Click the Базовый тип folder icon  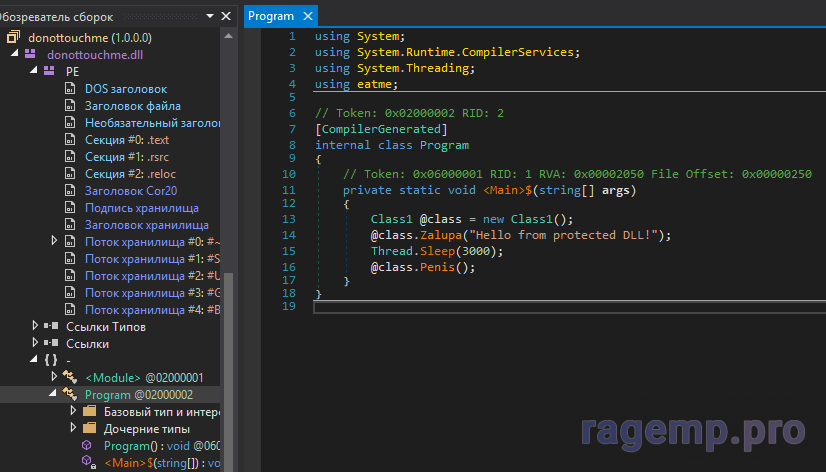click(90, 411)
